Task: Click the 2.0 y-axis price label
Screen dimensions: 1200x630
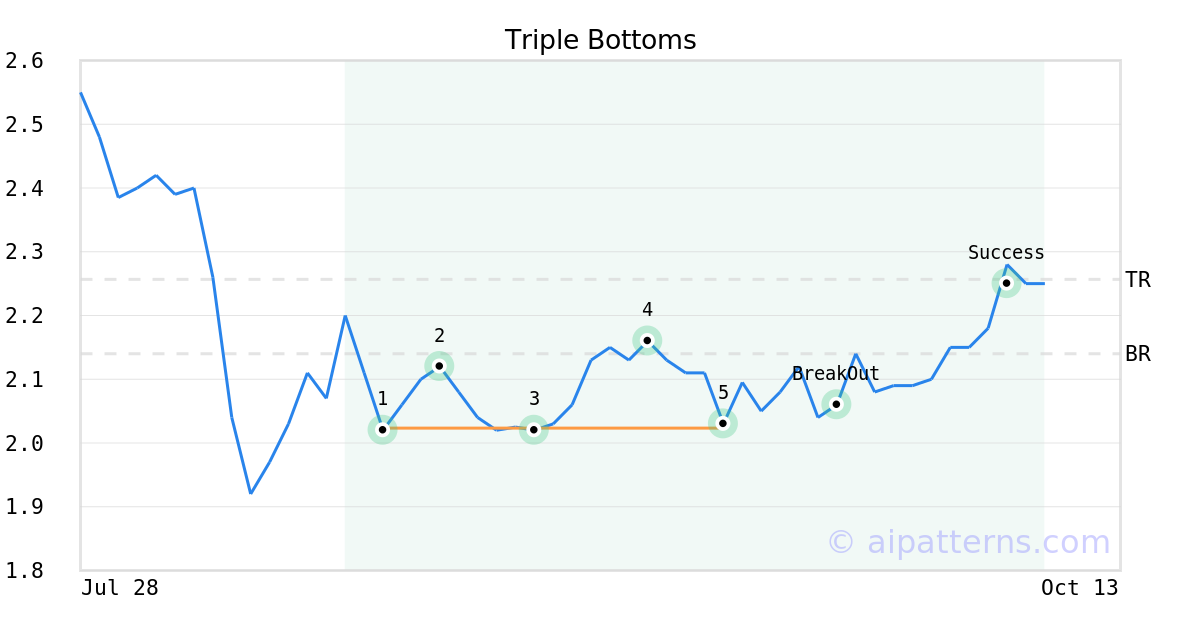Action: 25,443
